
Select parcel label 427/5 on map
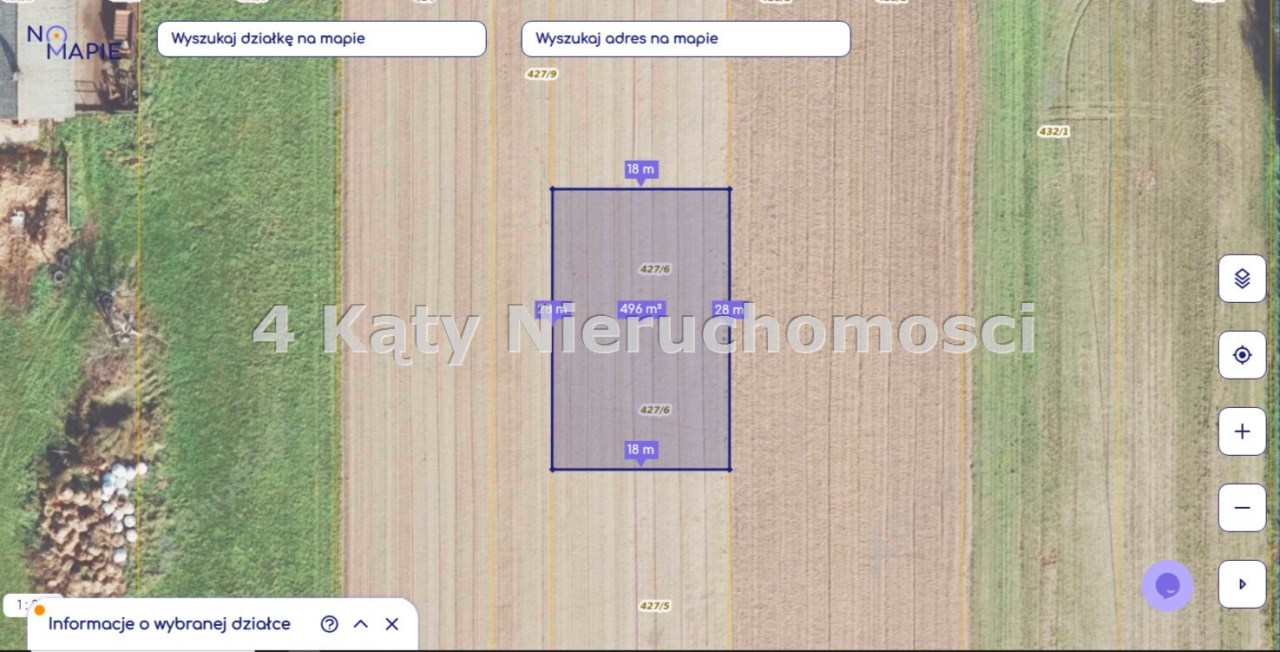[x=654, y=606]
